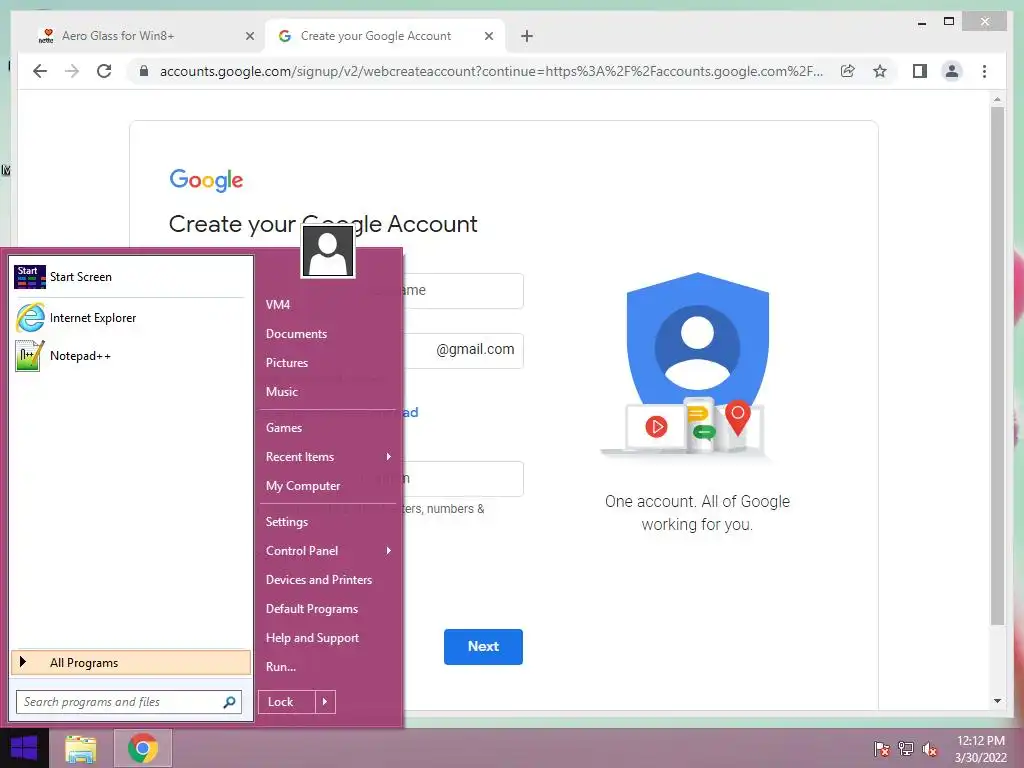Click the forward navigation arrow in Chrome
The height and width of the screenshot is (768, 1024).
pyautogui.click(x=72, y=71)
